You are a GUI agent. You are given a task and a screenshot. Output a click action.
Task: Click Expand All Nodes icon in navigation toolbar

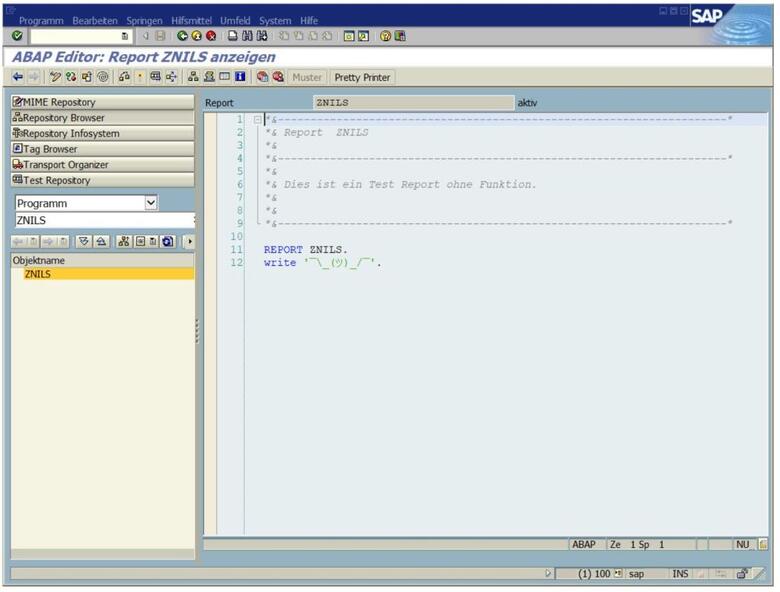pyautogui.click(x=84, y=242)
